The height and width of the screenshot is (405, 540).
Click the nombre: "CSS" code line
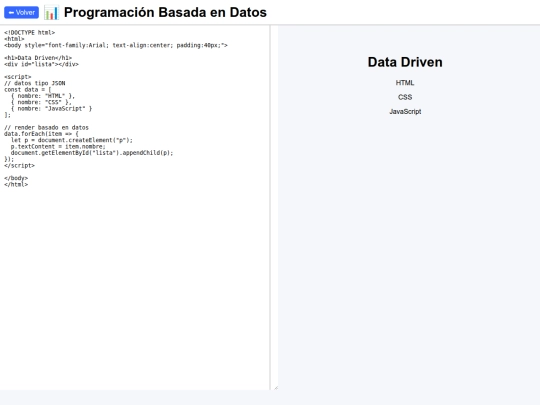point(41,102)
